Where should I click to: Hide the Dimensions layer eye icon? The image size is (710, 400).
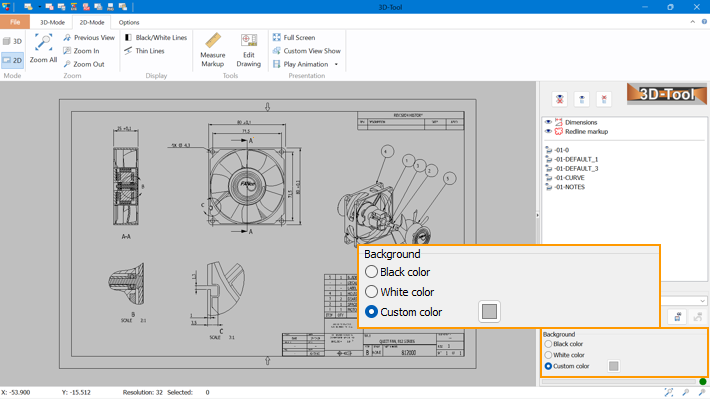(548, 121)
